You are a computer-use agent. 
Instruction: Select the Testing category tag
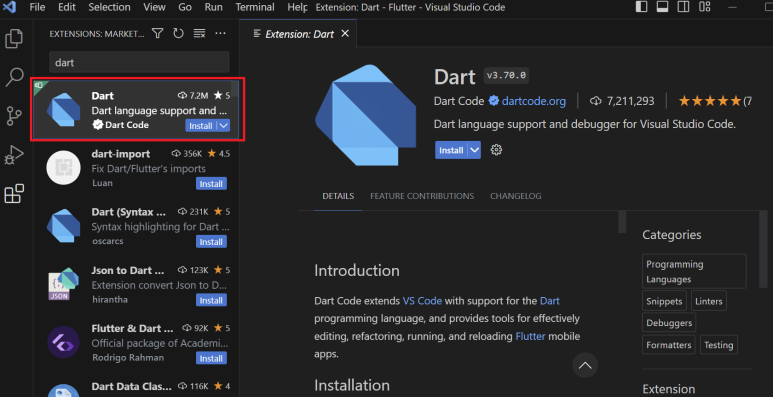pos(719,345)
